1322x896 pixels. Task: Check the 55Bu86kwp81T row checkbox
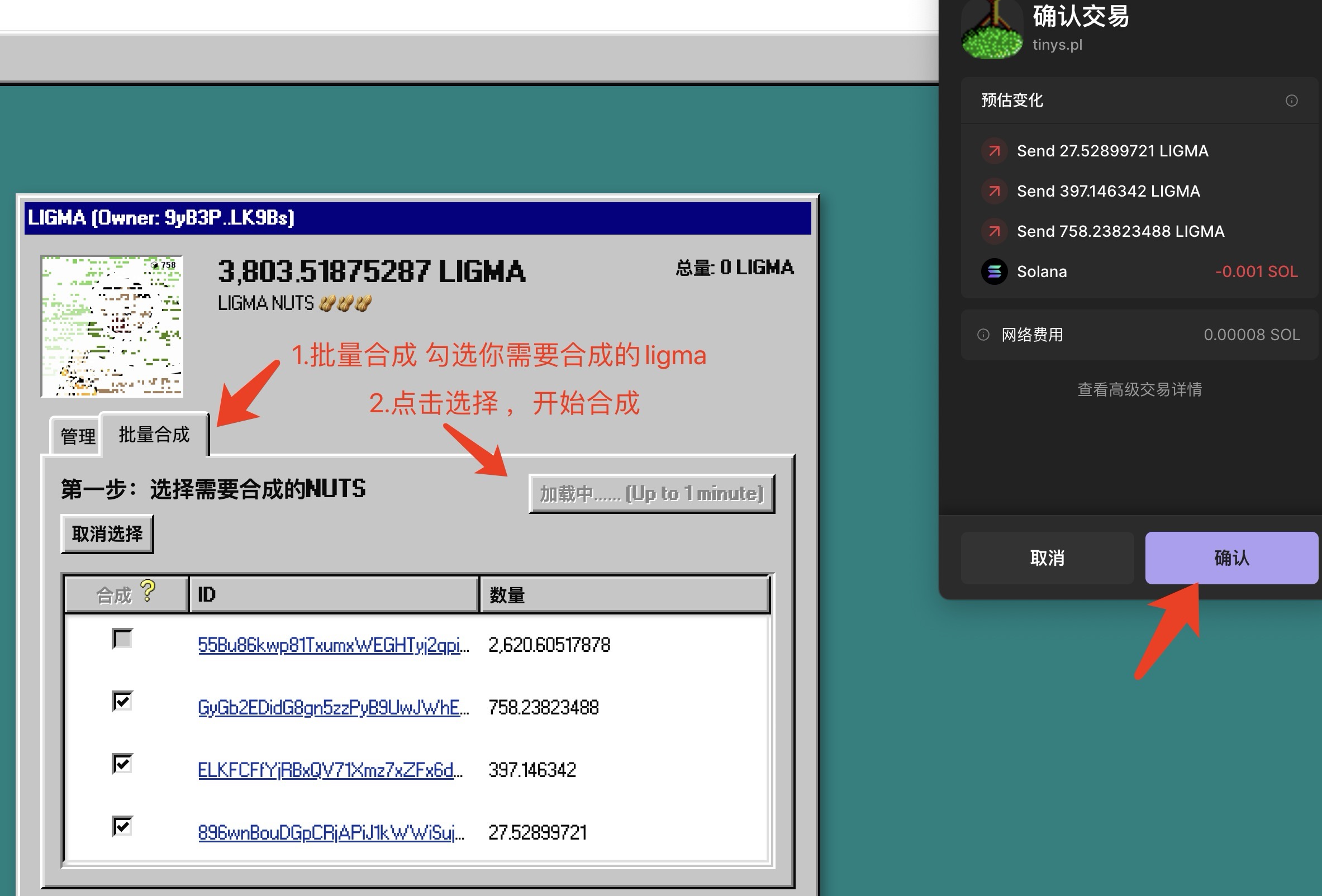point(122,639)
